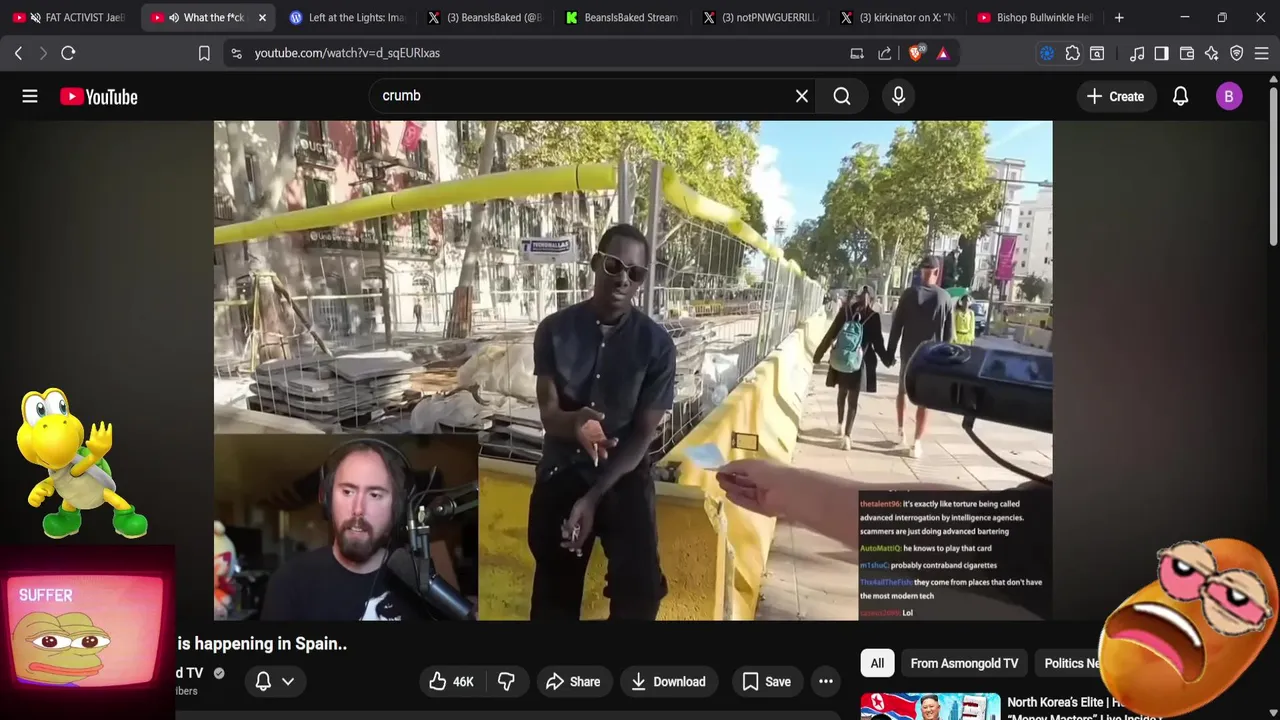This screenshot has width=1280, height=720.
Task: Open the North Korea's Elite video thumbnail
Action: (930, 706)
